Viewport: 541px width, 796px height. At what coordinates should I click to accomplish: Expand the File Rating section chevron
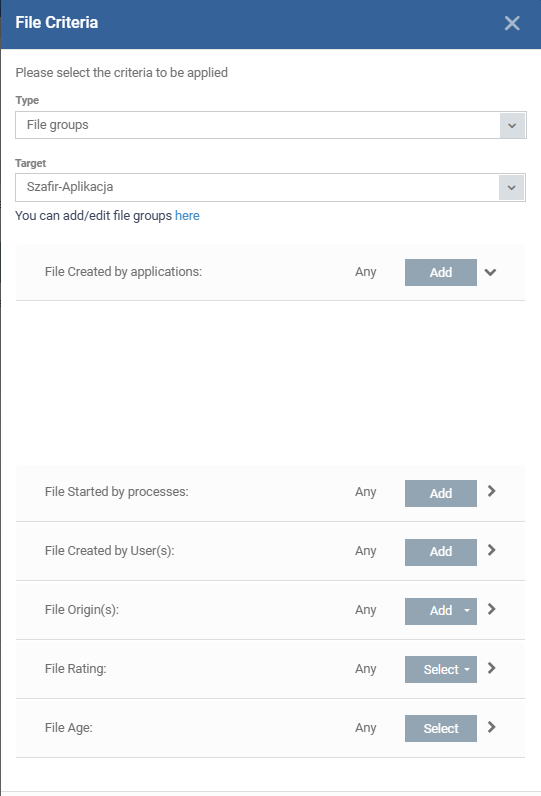click(x=491, y=668)
